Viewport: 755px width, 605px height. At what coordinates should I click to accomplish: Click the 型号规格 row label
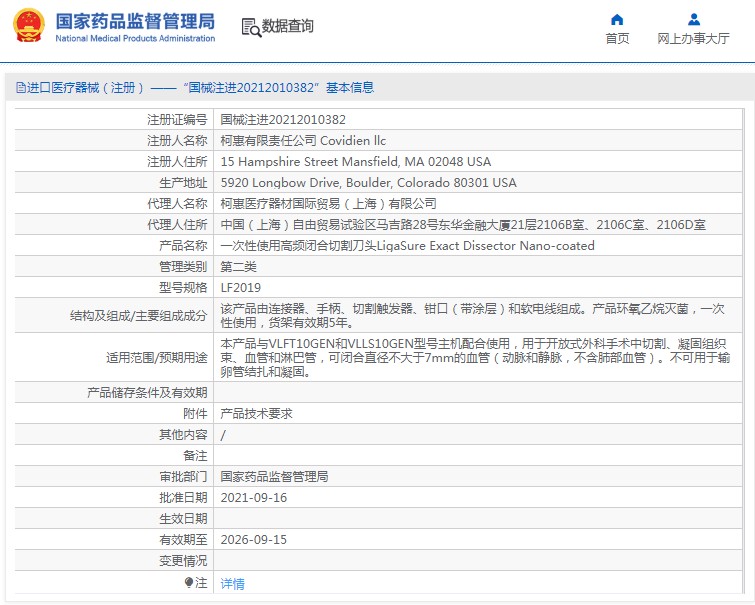183,288
